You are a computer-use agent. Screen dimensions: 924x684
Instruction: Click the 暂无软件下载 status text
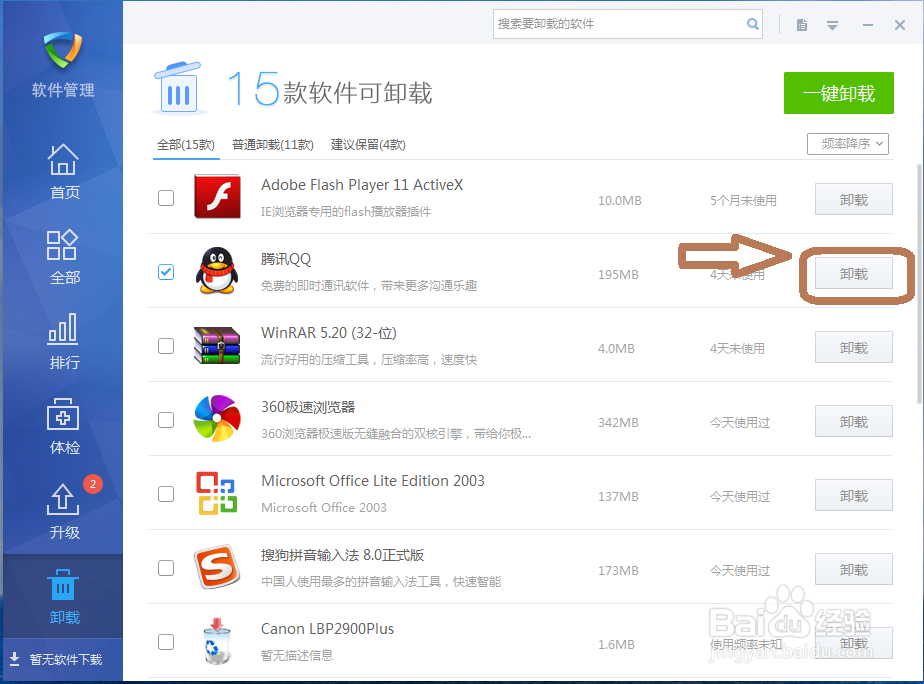pos(66,659)
